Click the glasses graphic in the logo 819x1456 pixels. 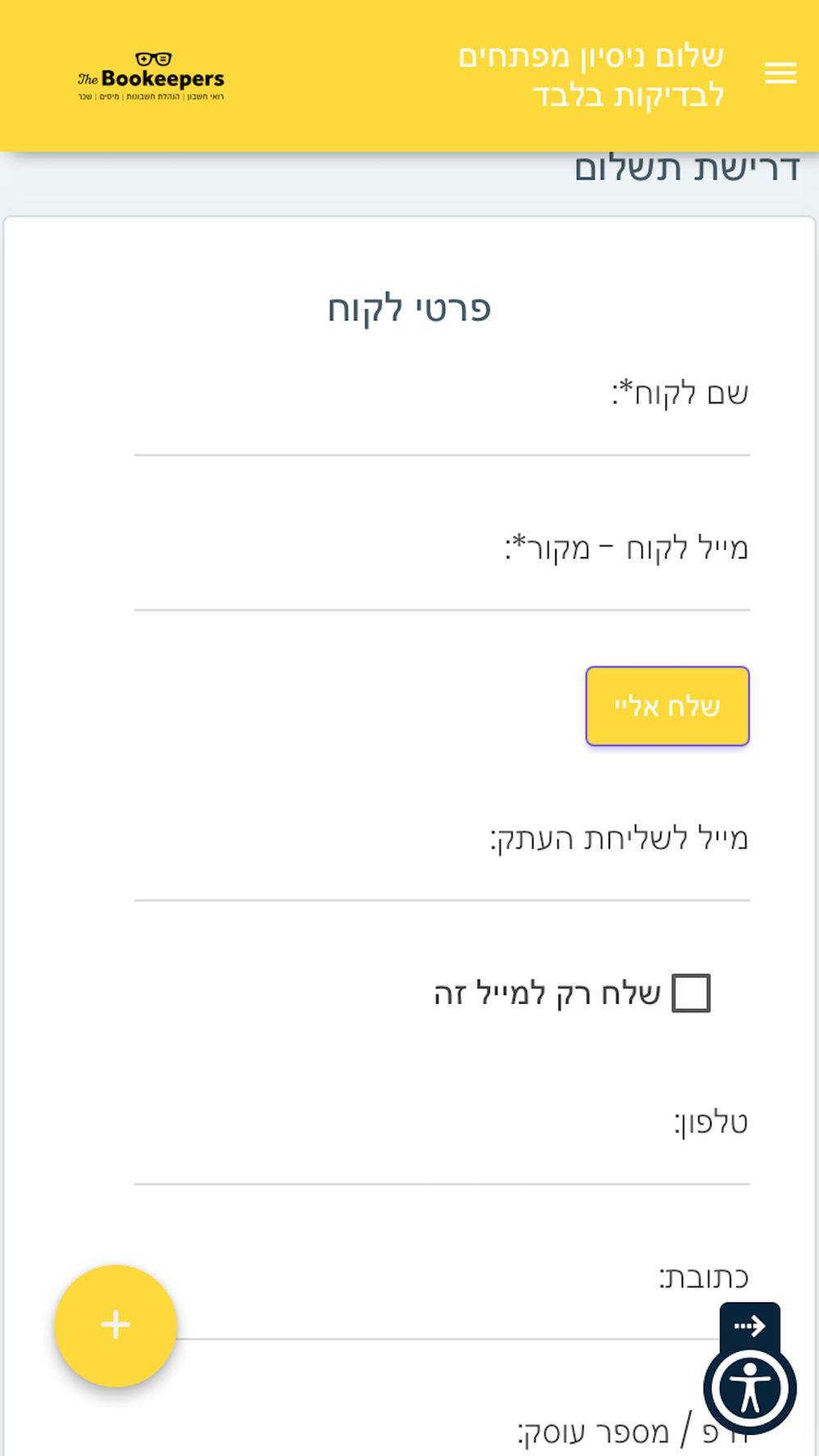click(153, 59)
